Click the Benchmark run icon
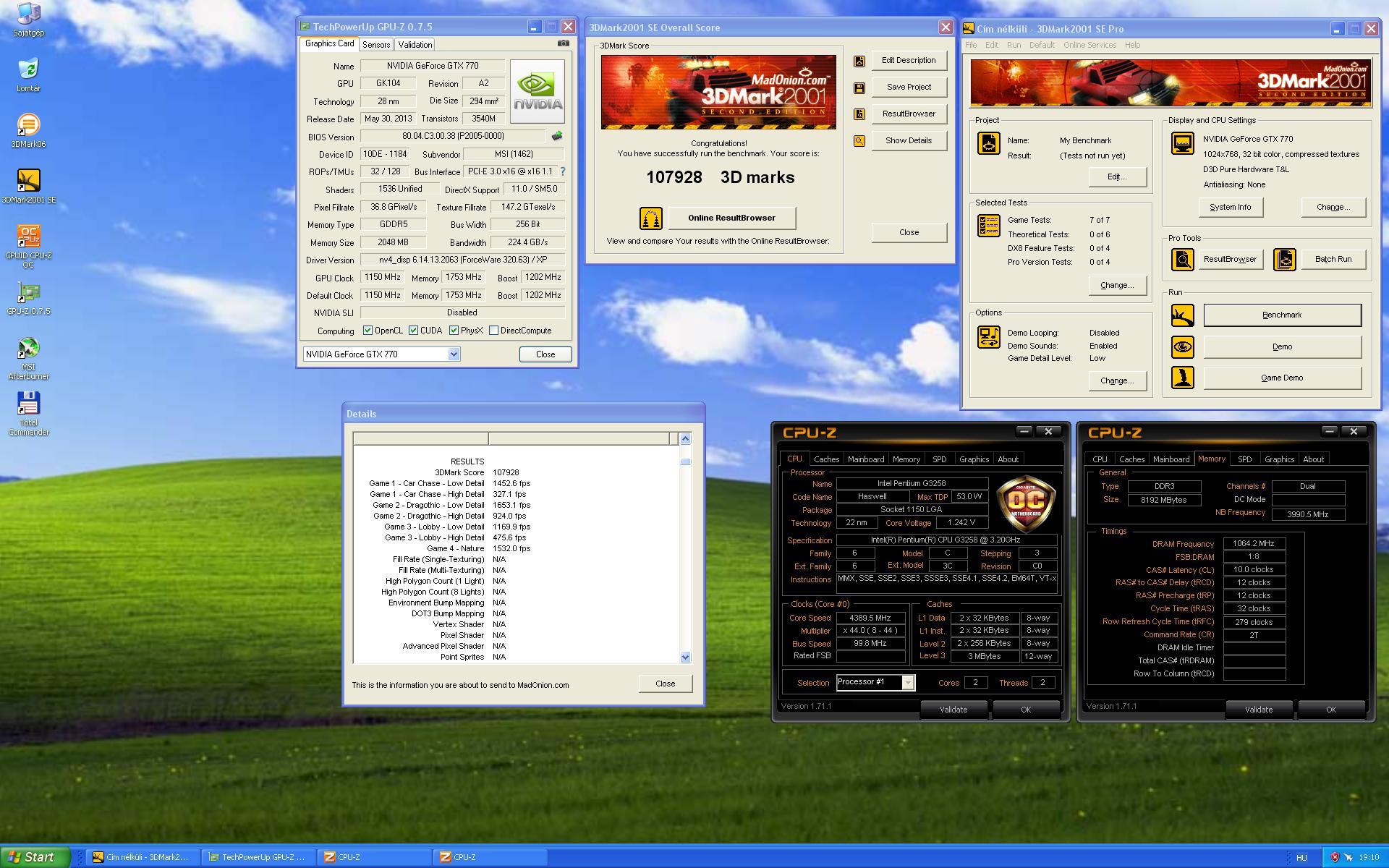This screenshot has width=1389, height=868. click(x=1182, y=315)
